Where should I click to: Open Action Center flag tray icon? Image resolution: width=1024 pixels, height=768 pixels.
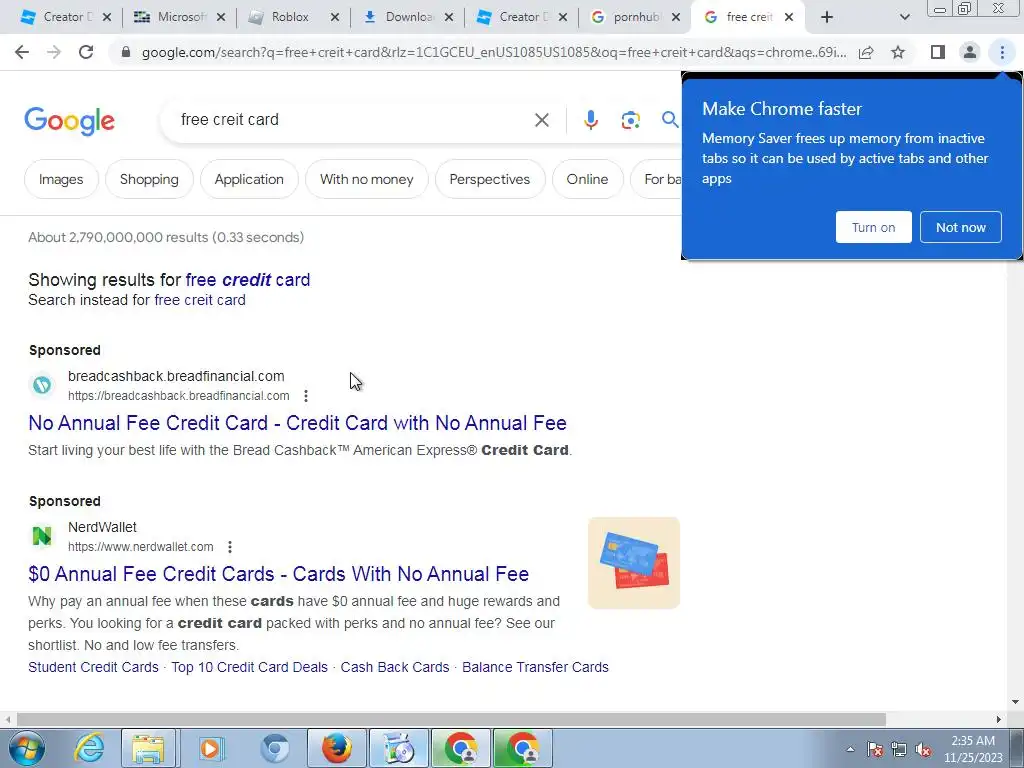tap(875, 750)
